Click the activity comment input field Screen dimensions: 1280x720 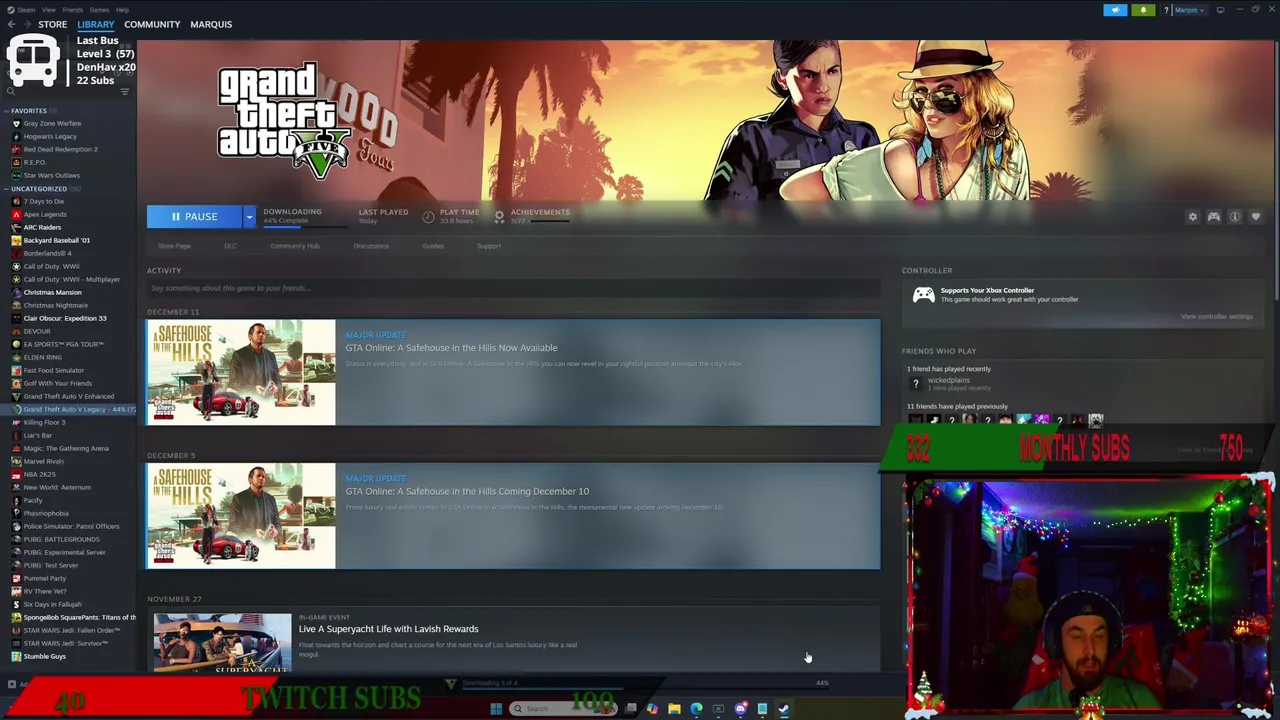513,288
